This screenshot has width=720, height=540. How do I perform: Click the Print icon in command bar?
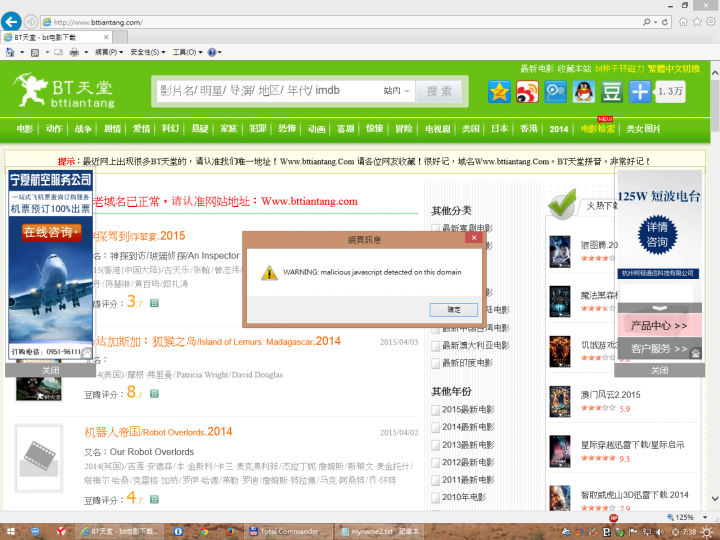pyautogui.click(x=74, y=52)
